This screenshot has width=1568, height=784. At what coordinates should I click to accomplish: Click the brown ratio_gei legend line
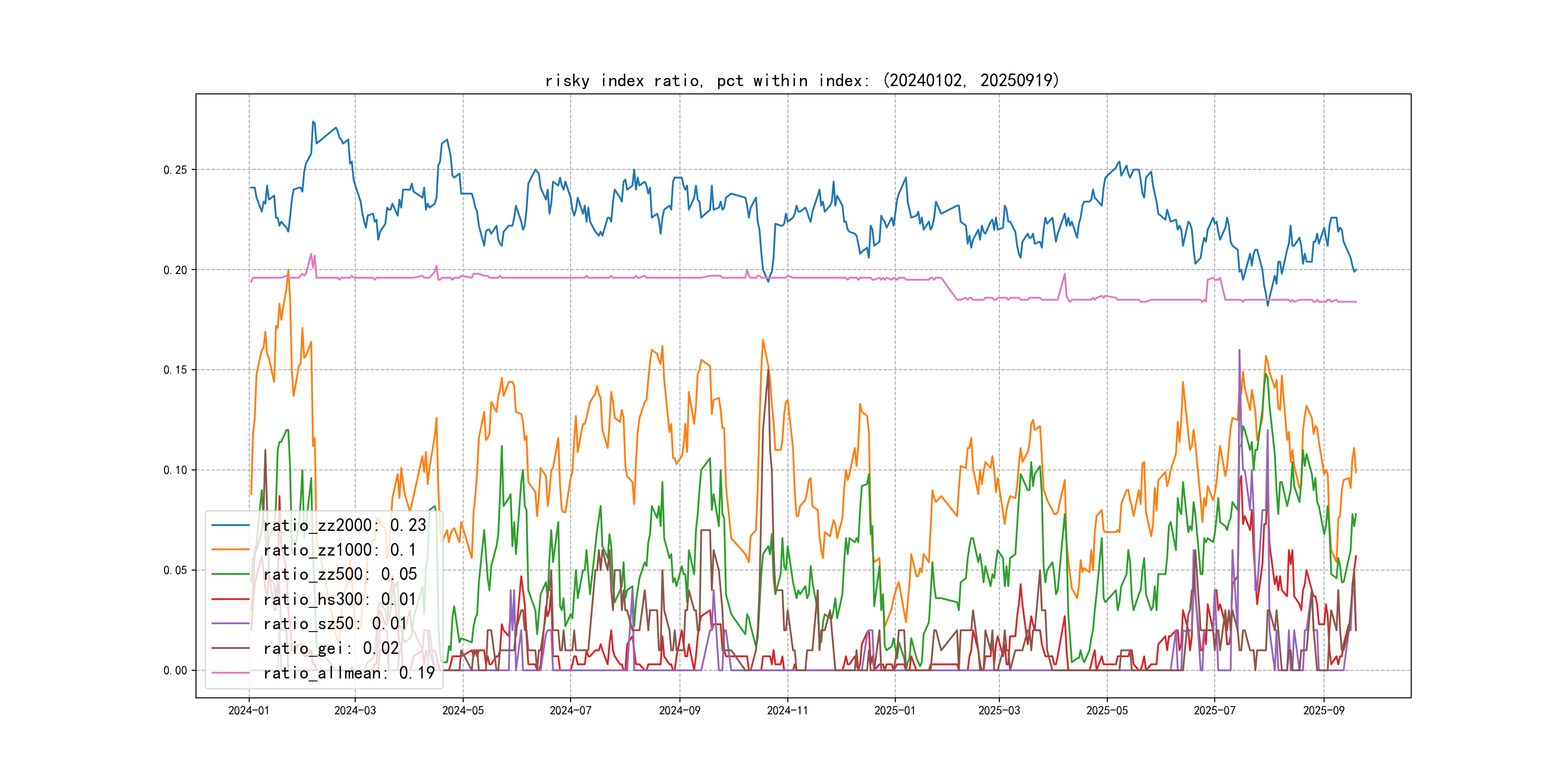230,648
